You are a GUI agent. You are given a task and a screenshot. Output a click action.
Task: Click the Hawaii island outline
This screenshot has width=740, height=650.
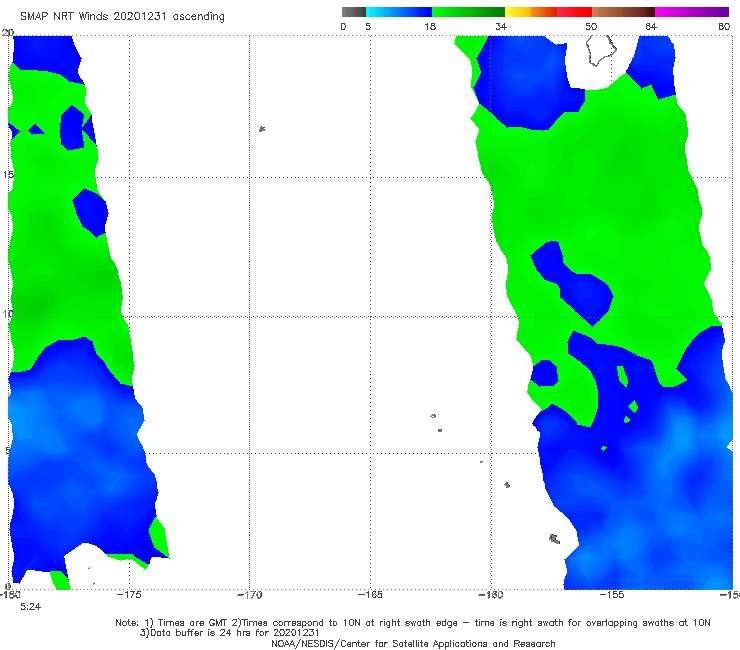pos(601,51)
